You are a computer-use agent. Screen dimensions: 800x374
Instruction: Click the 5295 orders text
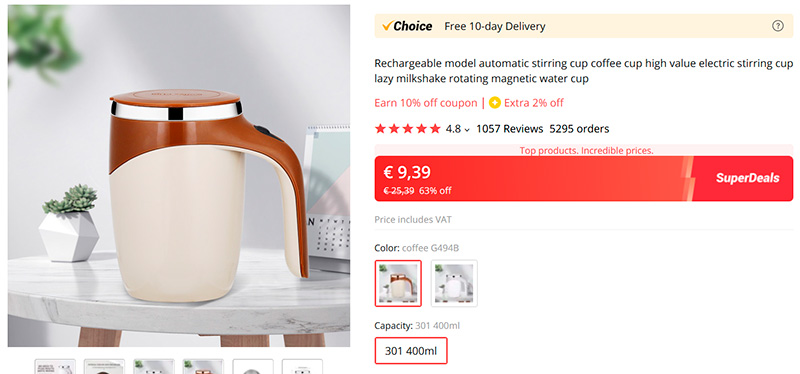coord(579,129)
